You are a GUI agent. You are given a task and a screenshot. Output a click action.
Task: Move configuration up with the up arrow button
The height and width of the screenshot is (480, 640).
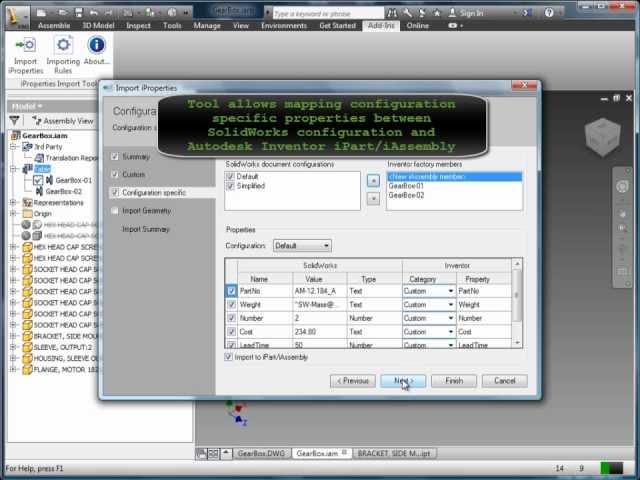click(x=373, y=180)
